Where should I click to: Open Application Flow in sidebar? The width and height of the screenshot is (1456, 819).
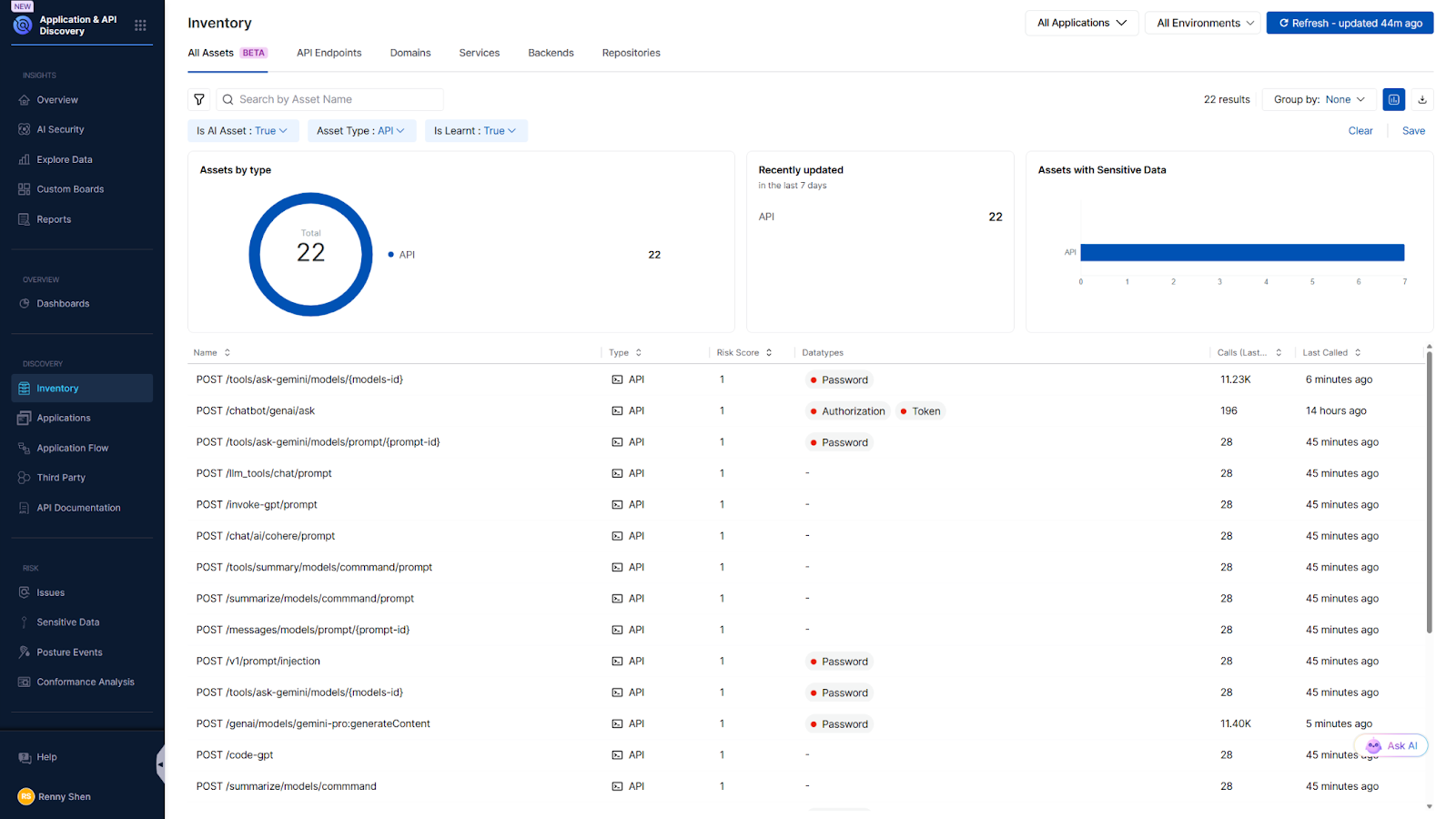72,449
